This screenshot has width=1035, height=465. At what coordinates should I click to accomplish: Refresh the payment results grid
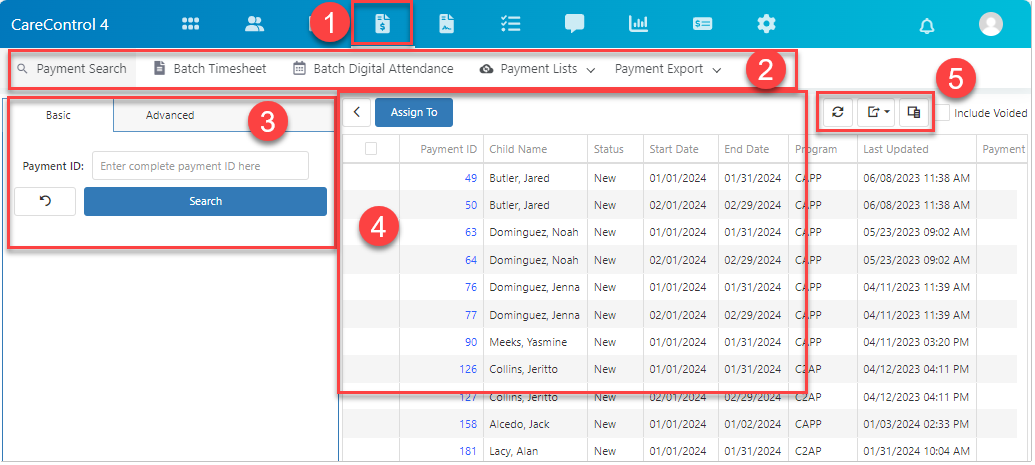[x=838, y=112]
